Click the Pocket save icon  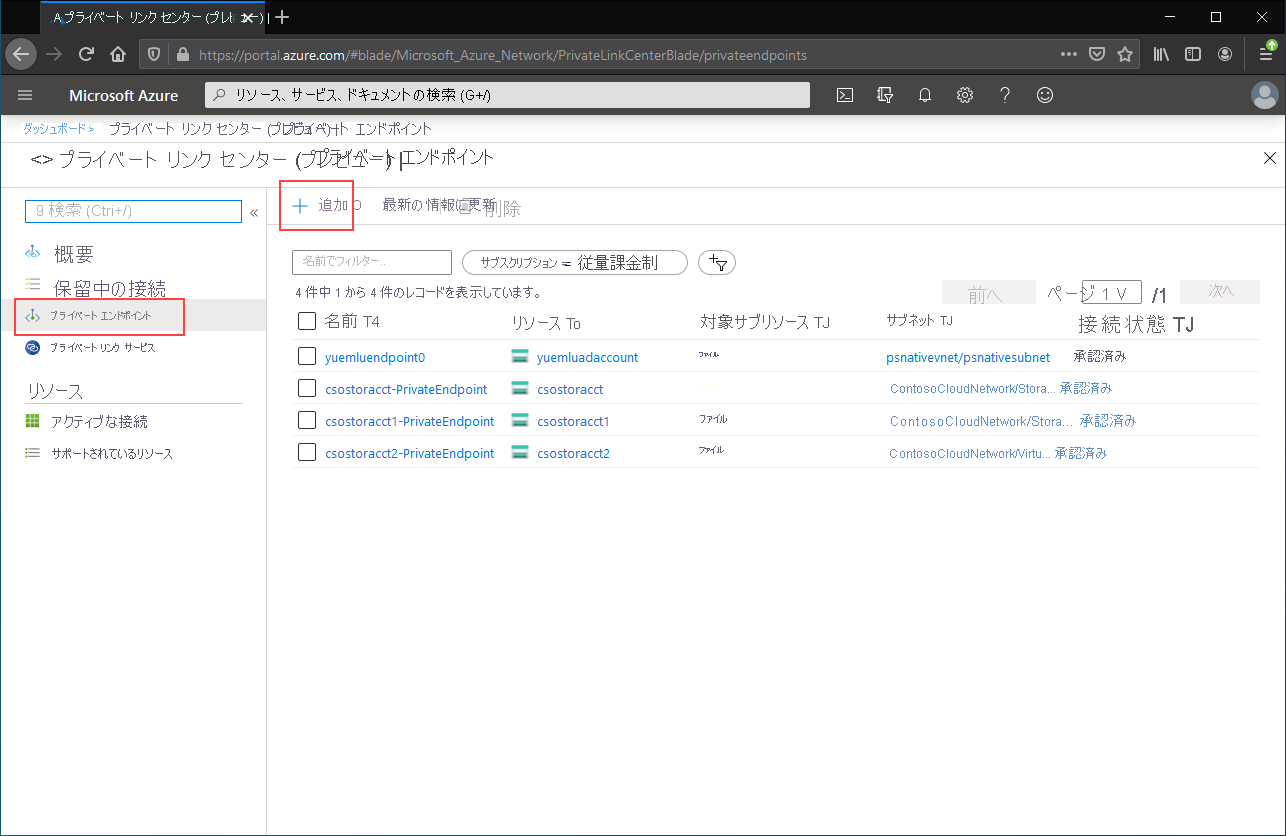(x=1097, y=54)
